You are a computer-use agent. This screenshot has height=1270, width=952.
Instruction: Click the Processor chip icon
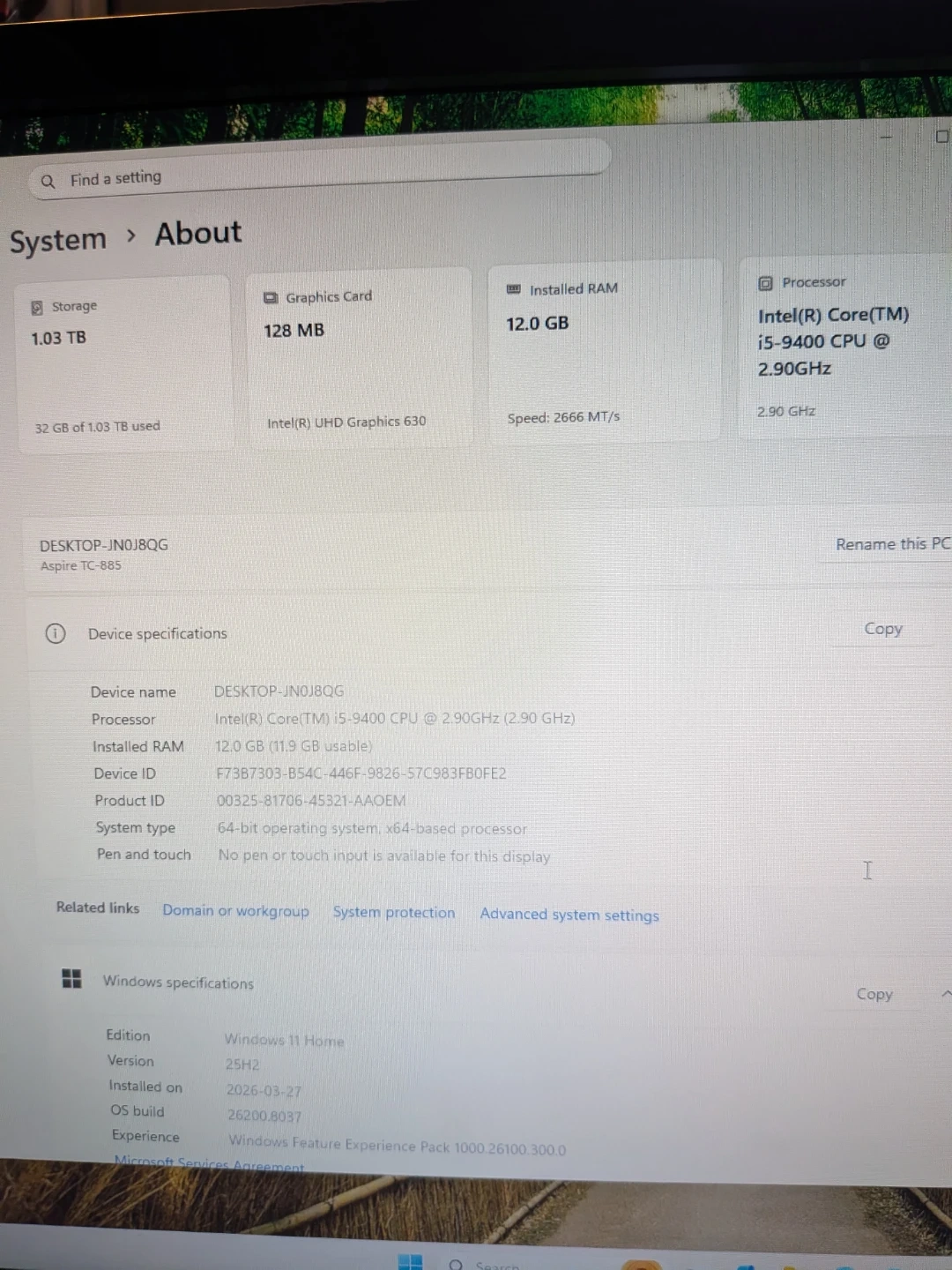pos(765,283)
